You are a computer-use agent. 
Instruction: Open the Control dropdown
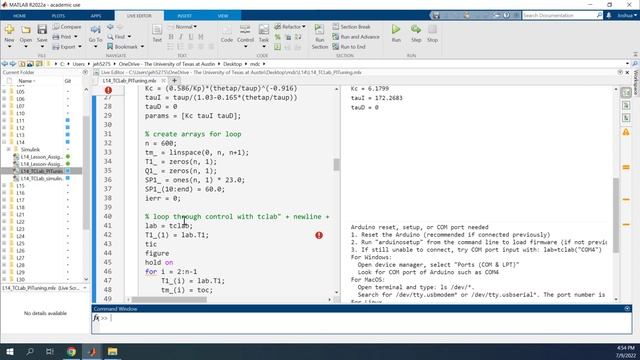(x=245, y=47)
